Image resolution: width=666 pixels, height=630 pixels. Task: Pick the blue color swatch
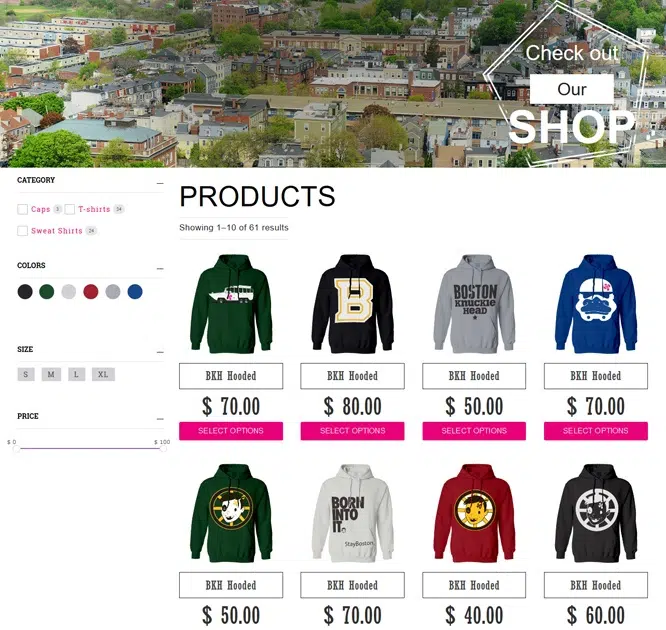[135, 292]
